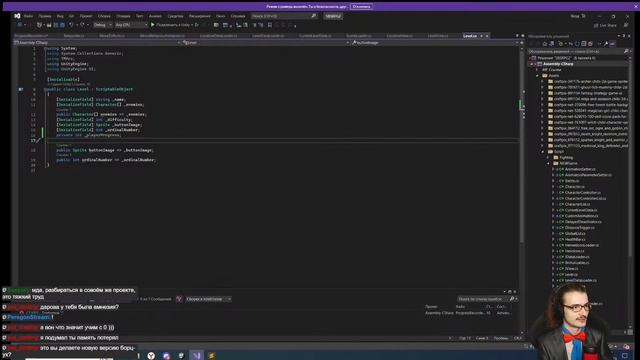The image size is (640, 360).
Task: Switch to the active Level.cs tab
Action: (x=470, y=36)
